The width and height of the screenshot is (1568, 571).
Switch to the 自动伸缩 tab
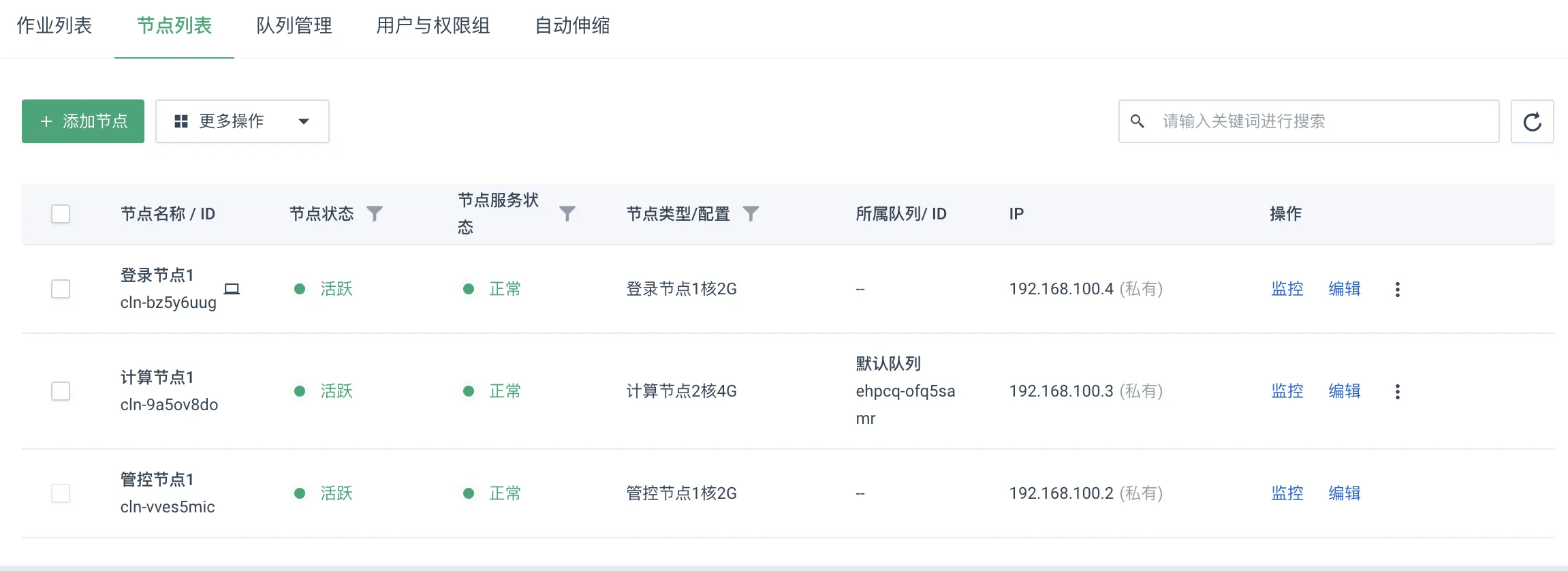point(572,26)
